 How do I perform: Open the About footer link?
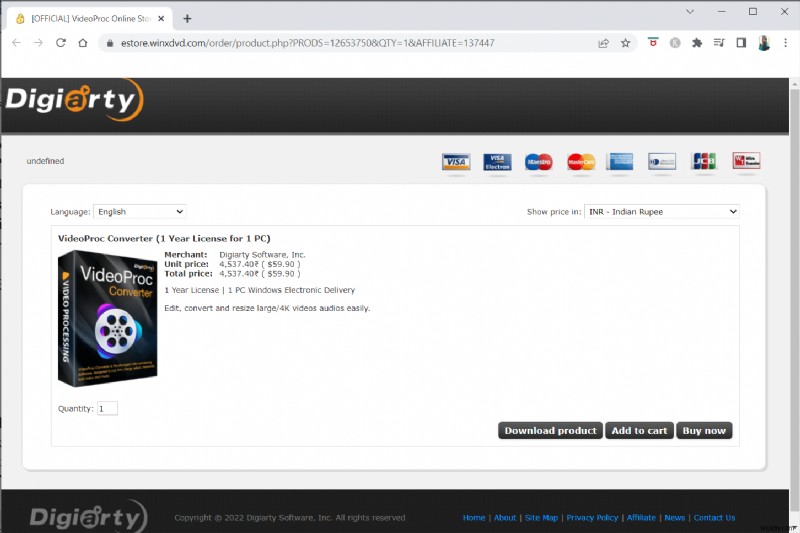[505, 518]
